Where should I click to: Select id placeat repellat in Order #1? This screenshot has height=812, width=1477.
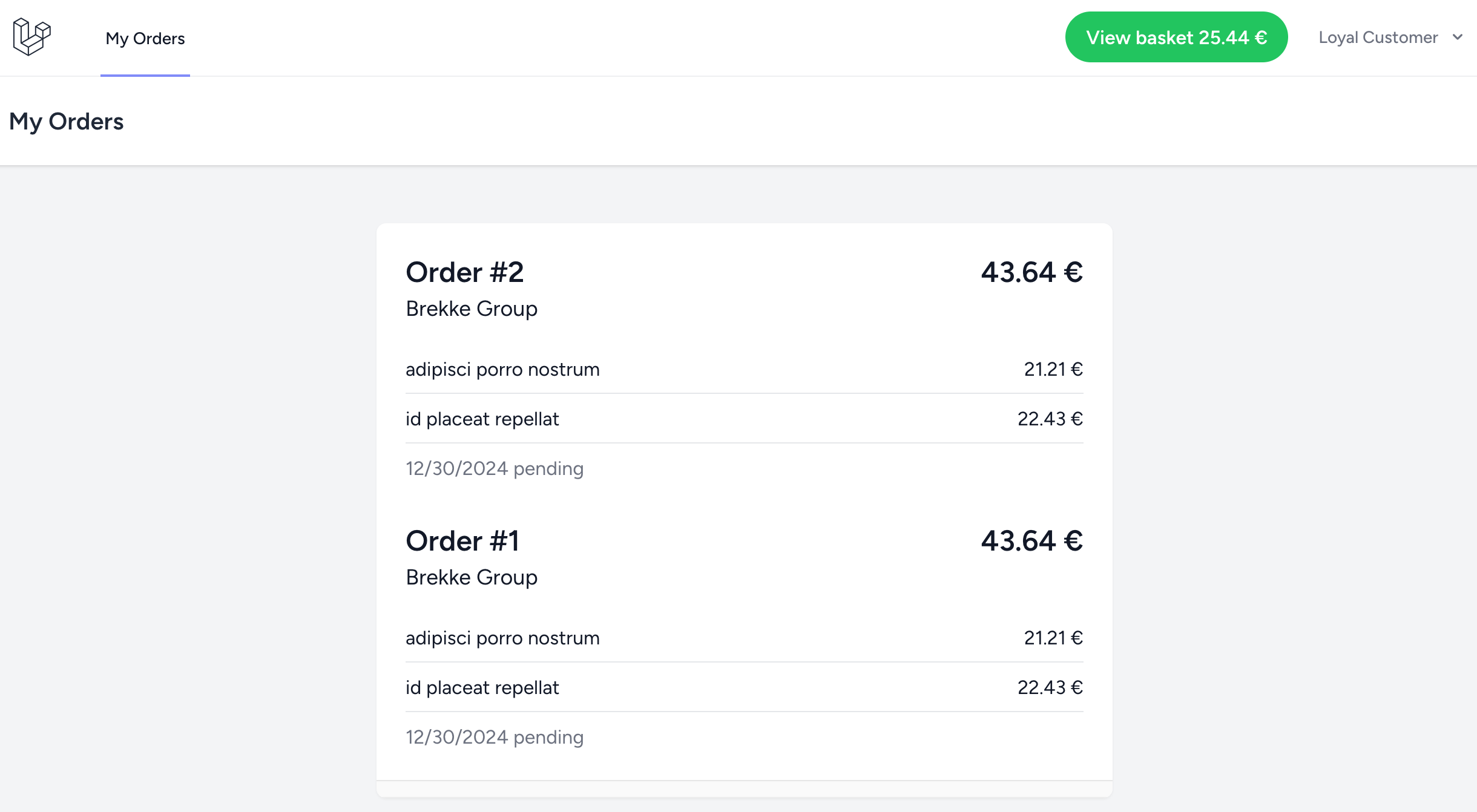(x=482, y=687)
